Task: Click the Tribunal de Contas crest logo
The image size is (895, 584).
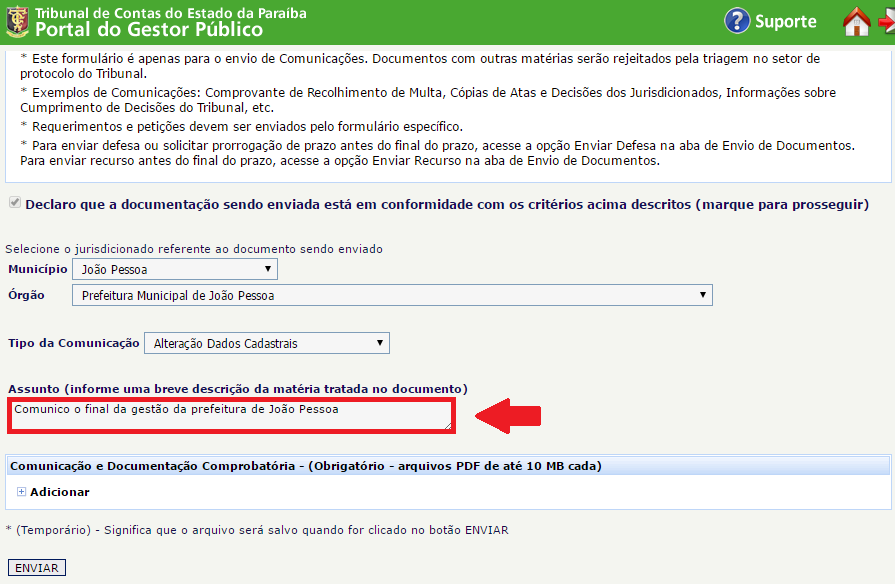Action: pyautogui.click(x=17, y=21)
